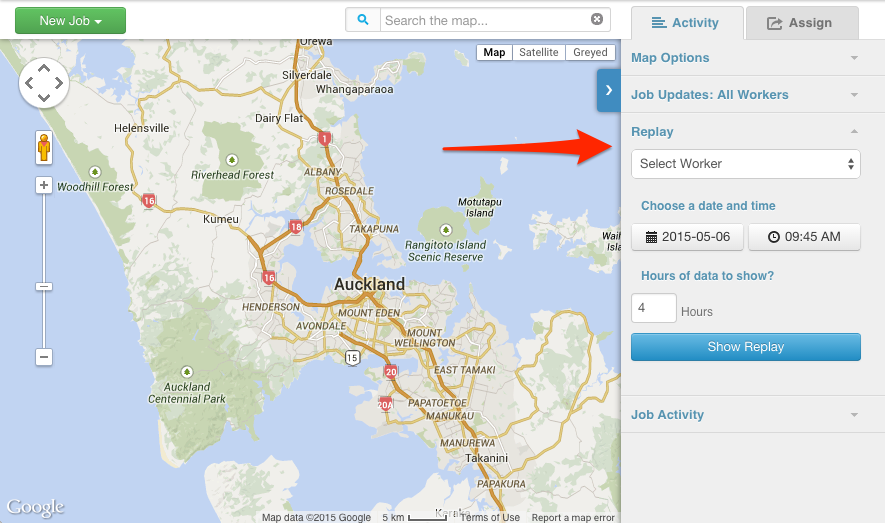Screen dimensions: 885x523
Task: Click the Auckland city label
Action: [369, 284]
